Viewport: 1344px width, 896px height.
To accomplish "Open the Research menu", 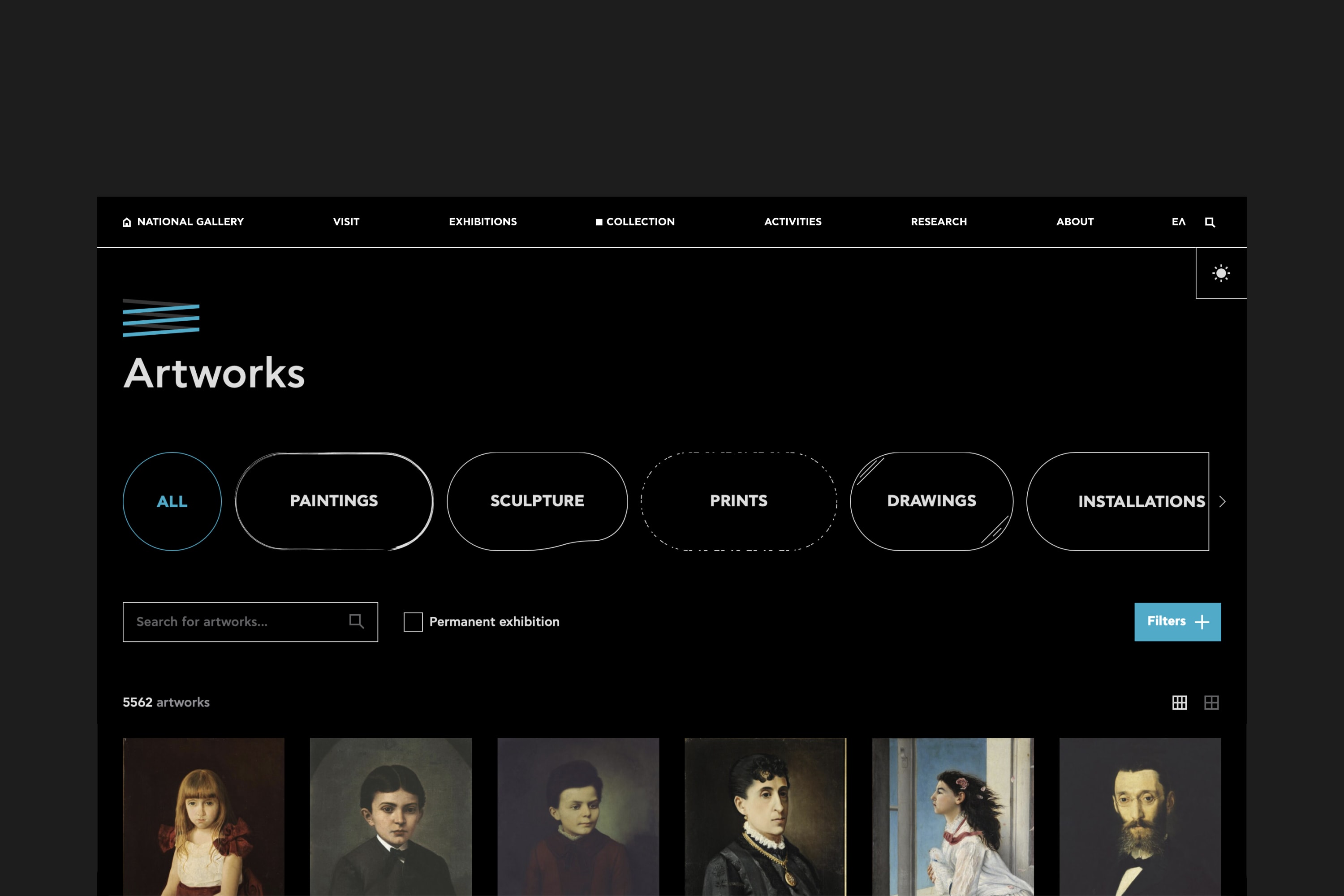I will [x=939, y=222].
